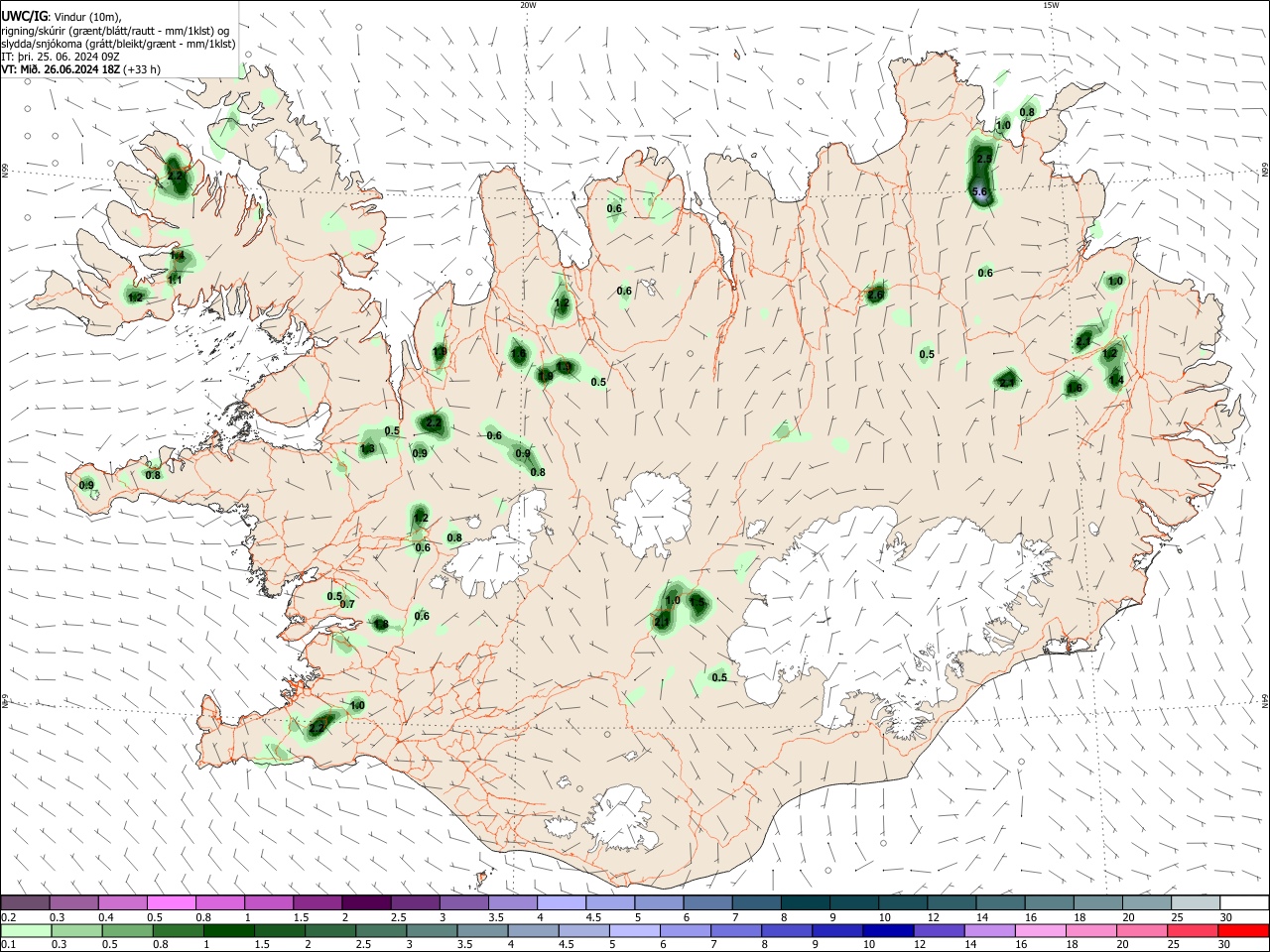Pick the navy swatch between 10 and 12, lower scale
1270x952 pixels.
(x=889, y=931)
